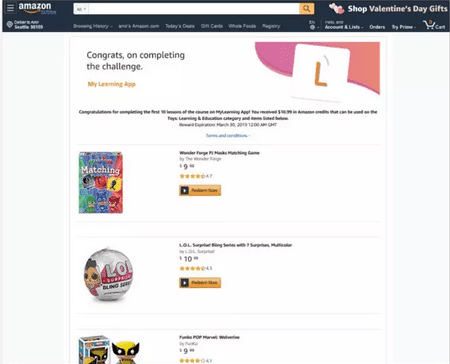Screen dimensions: 450x364
Task: Open the hamburger navigation menu
Action: pos(10,8)
